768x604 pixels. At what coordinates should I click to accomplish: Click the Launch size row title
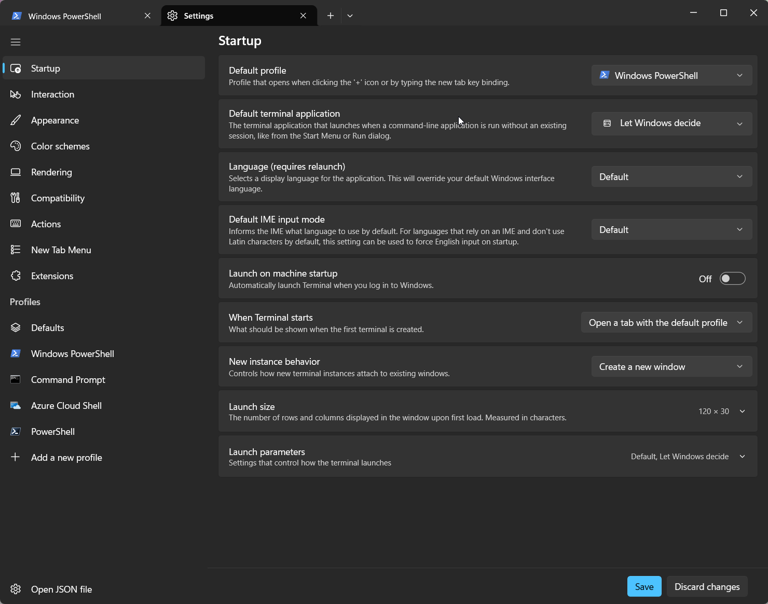252,407
